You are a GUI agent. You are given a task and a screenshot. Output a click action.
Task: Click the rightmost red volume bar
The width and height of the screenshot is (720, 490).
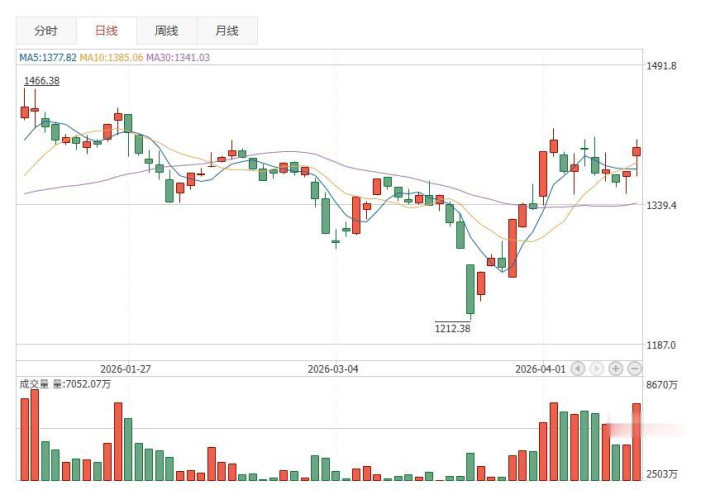(x=636, y=442)
